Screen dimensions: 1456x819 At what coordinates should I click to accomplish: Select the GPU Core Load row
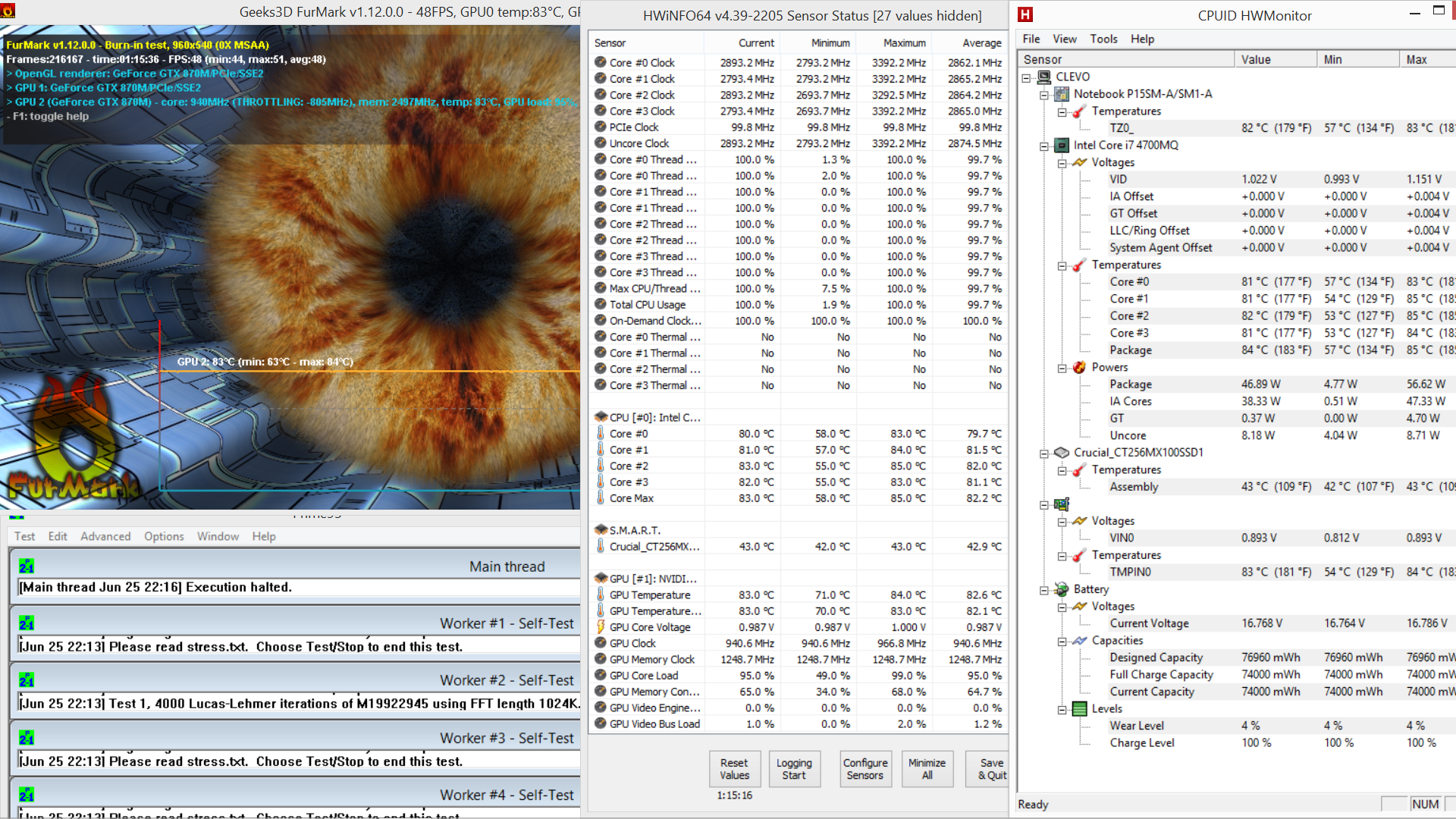coord(799,676)
